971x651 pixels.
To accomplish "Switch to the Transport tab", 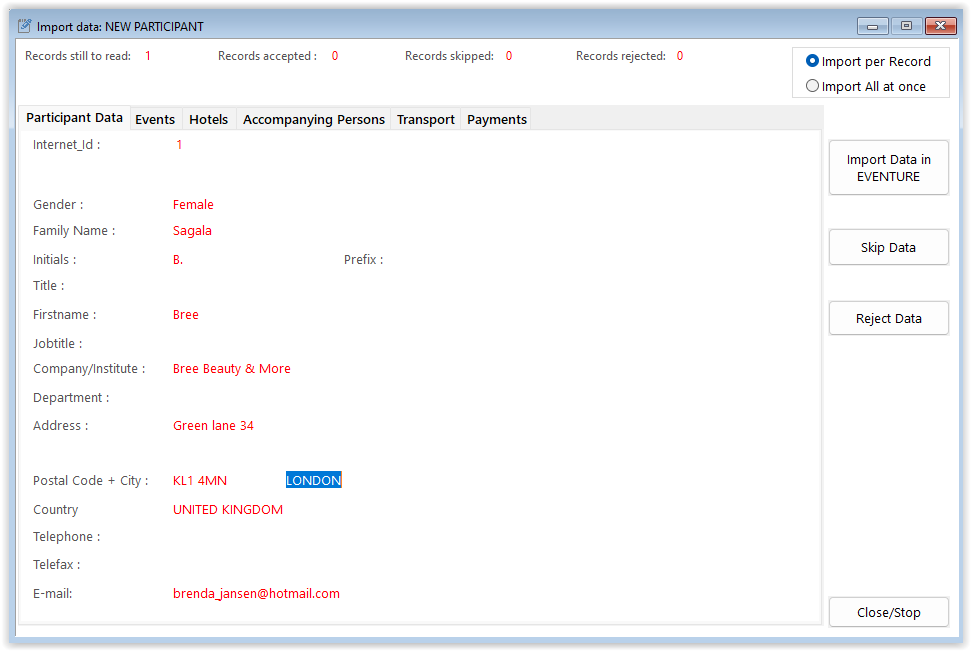I will (x=426, y=119).
